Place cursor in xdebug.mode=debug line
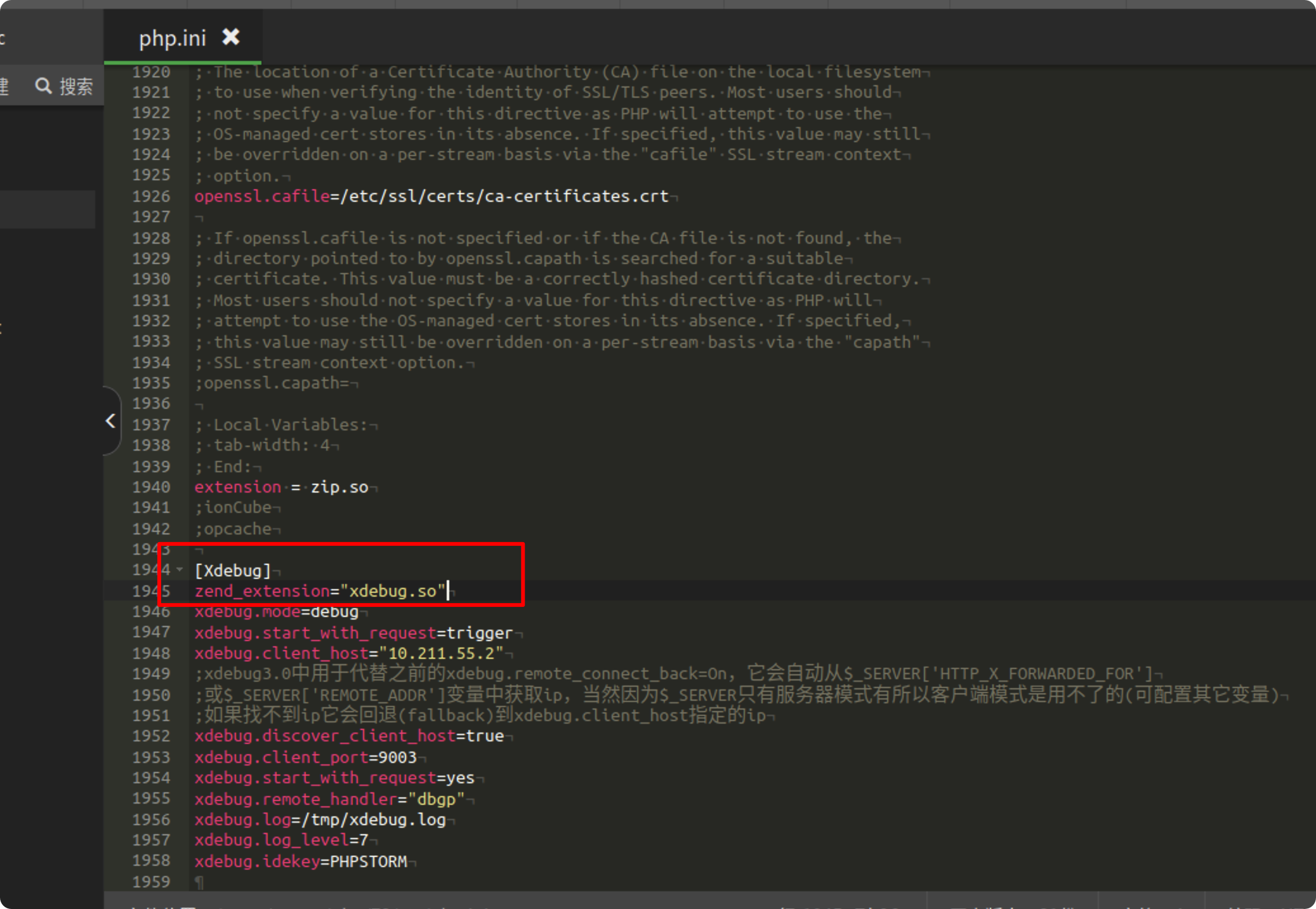1316x909 pixels. (x=276, y=611)
